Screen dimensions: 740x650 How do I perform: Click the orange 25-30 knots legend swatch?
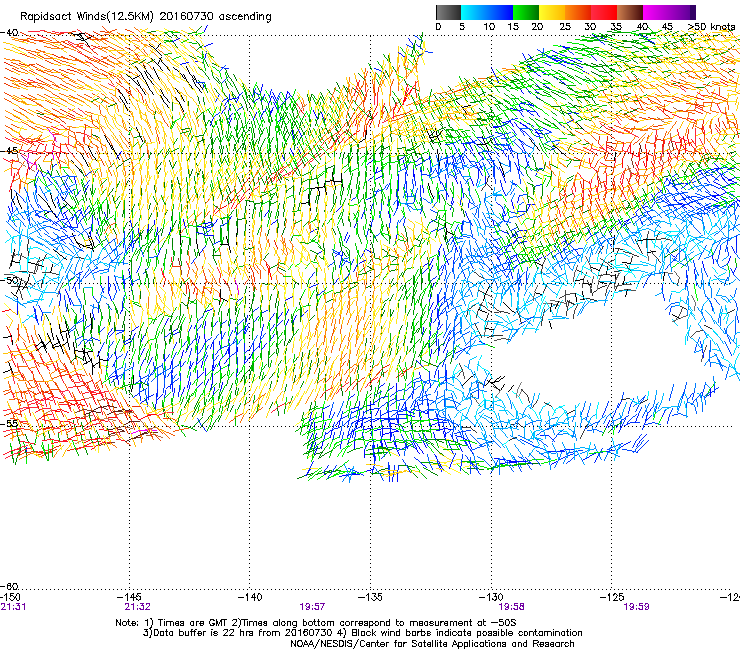578,12
